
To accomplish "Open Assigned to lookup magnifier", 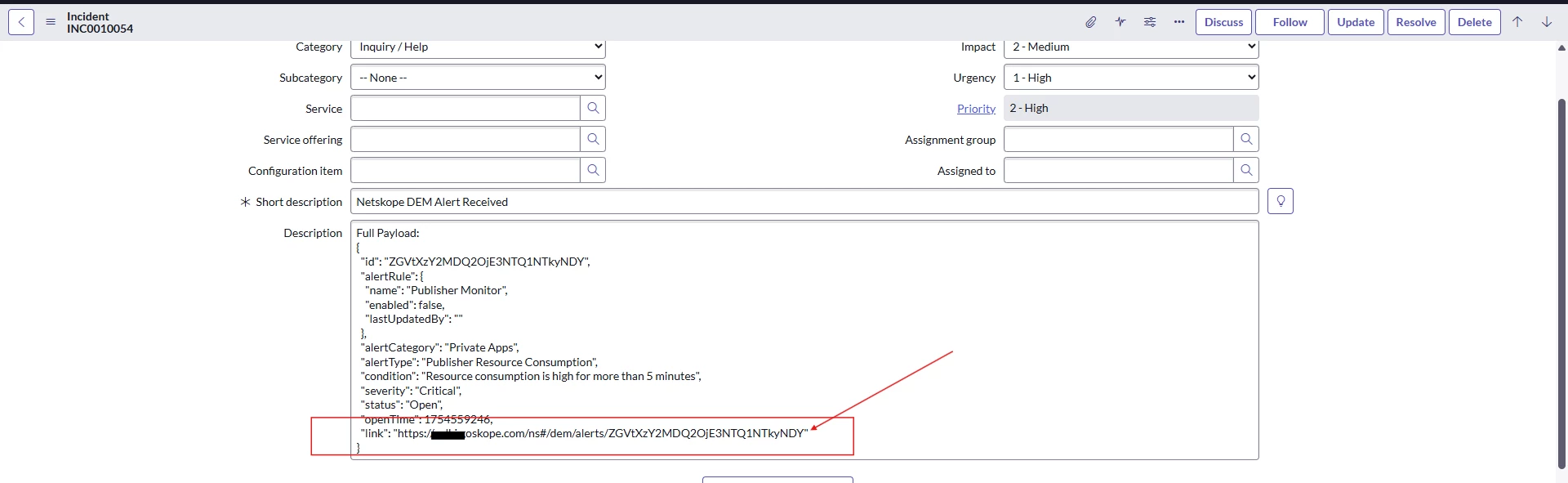I will coord(1246,170).
